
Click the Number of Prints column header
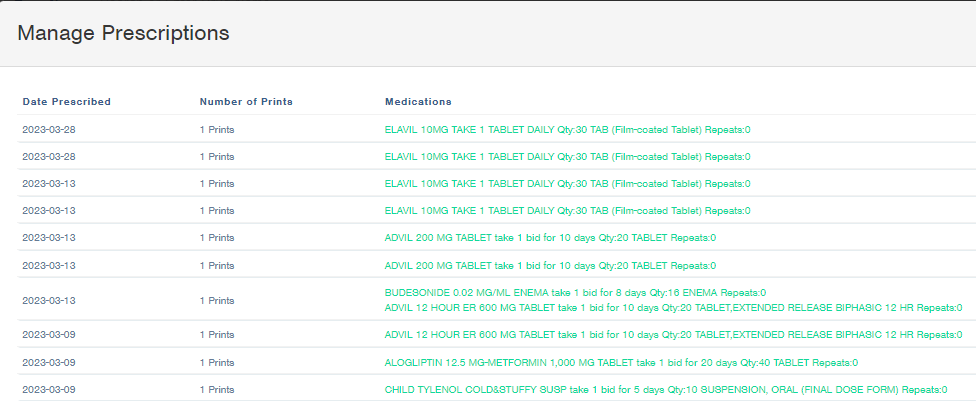[x=246, y=102]
